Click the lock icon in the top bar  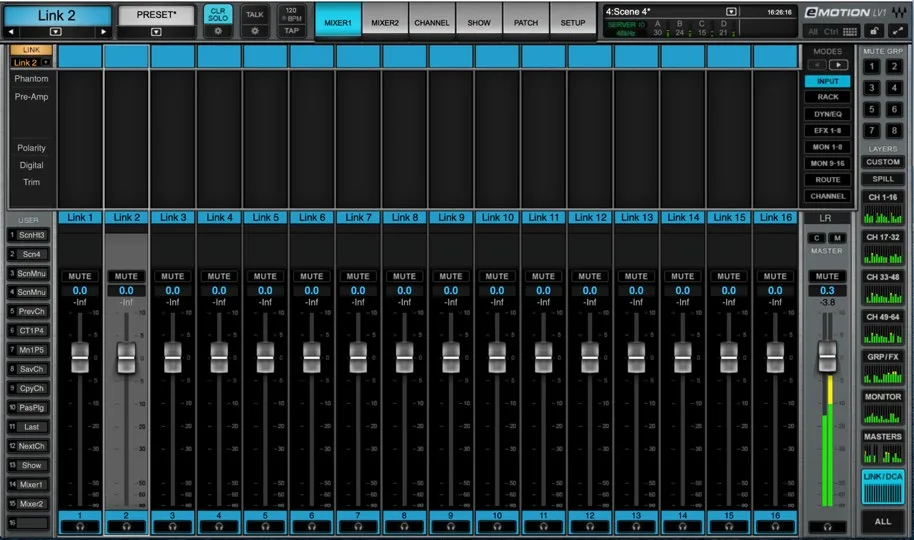pyautogui.click(x=873, y=31)
